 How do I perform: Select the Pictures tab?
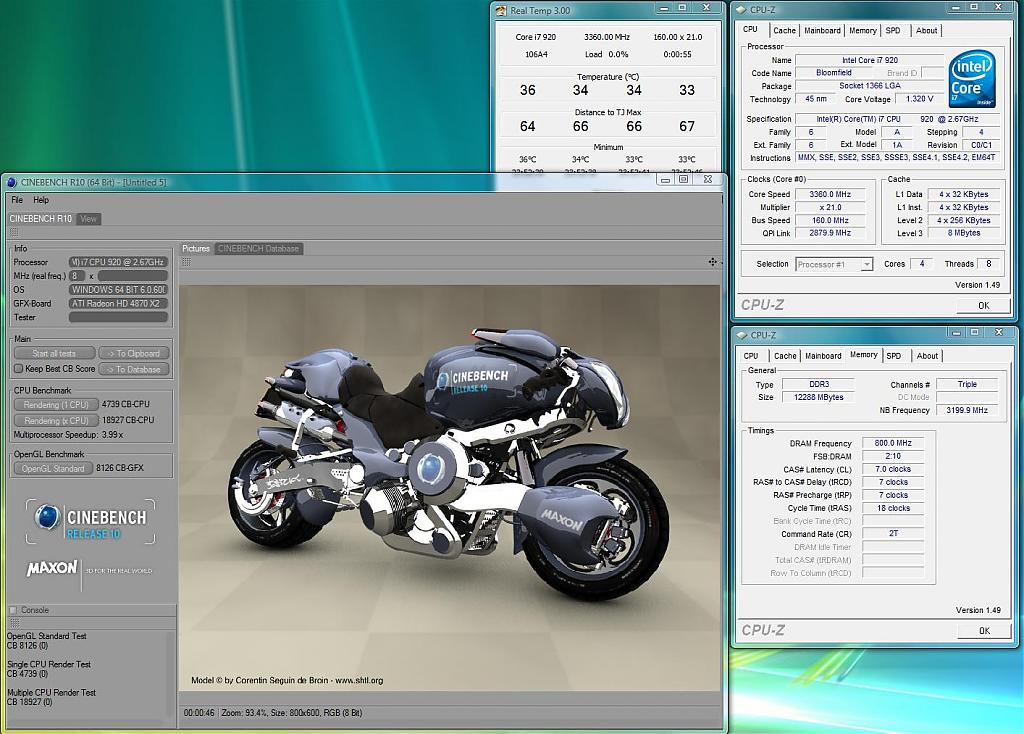(x=196, y=249)
